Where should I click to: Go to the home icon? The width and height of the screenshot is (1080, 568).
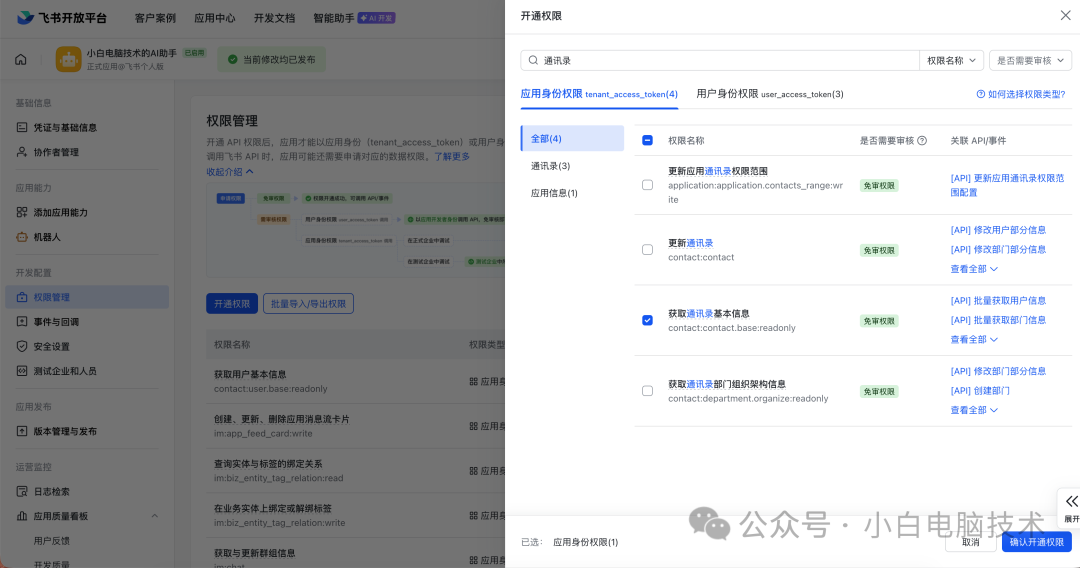[x=21, y=59]
